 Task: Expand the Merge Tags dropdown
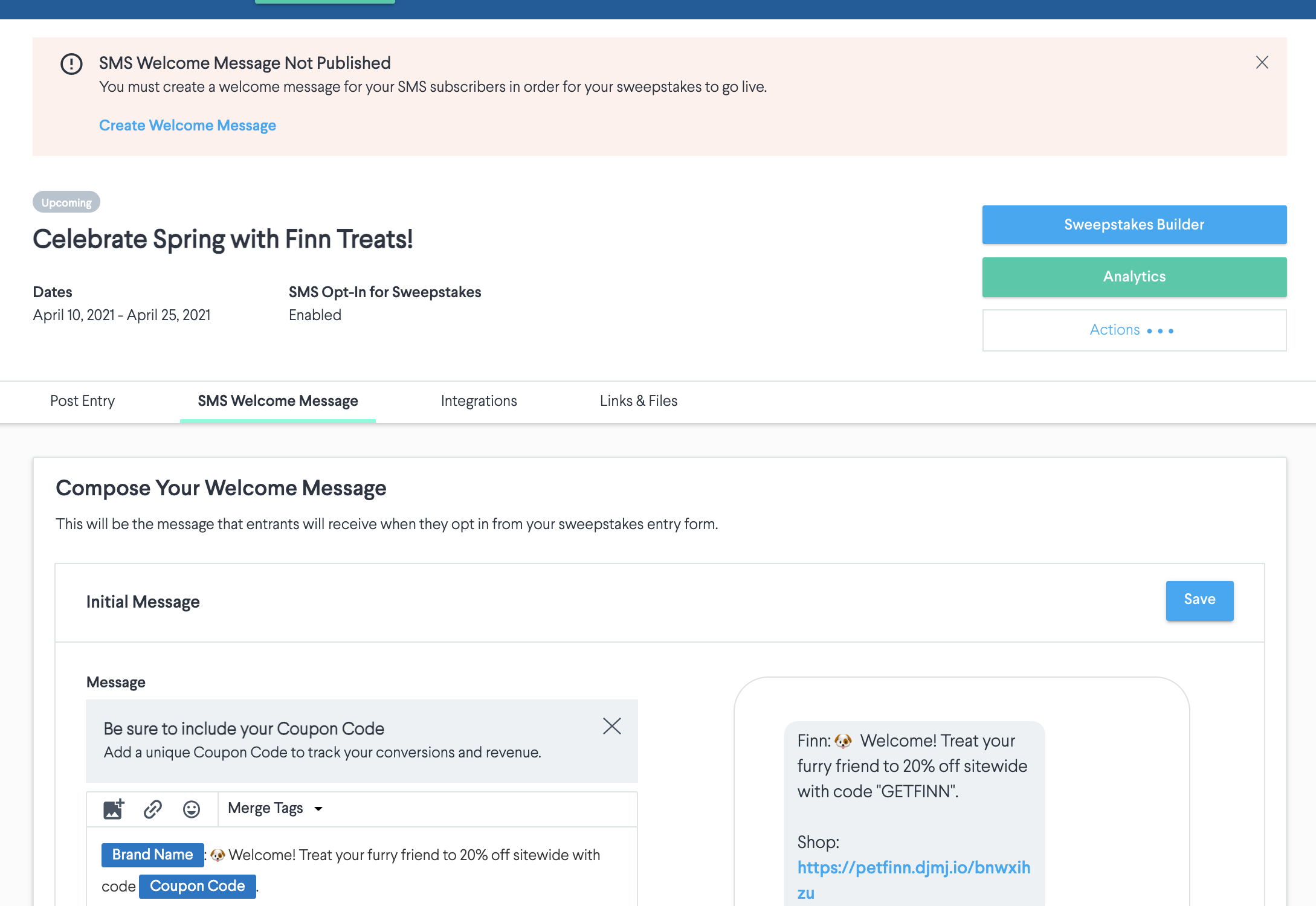click(276, 808)
